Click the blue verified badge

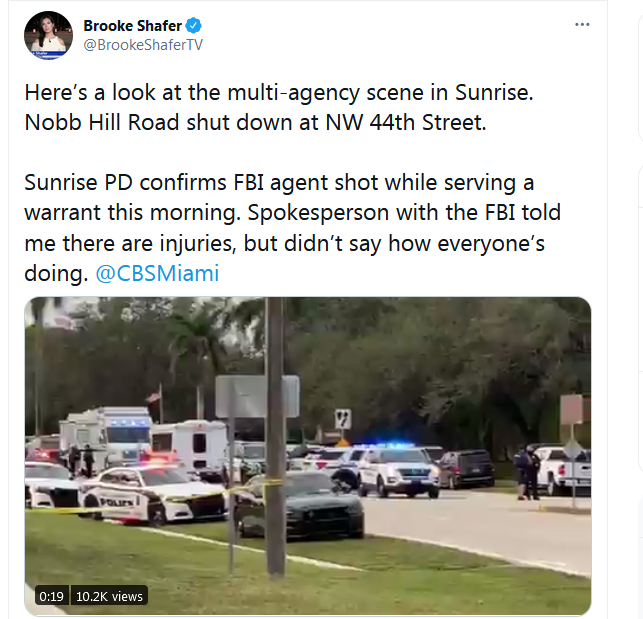193,26
